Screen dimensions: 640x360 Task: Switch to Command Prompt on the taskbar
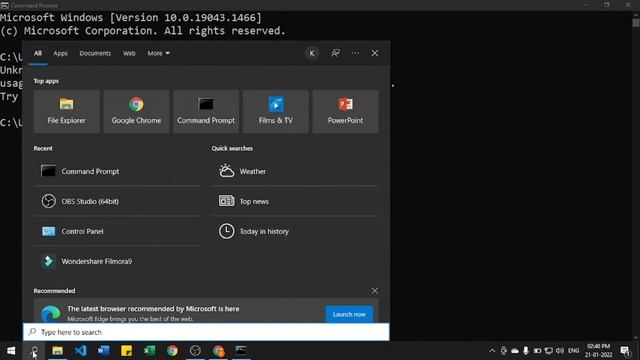(241, 351)
